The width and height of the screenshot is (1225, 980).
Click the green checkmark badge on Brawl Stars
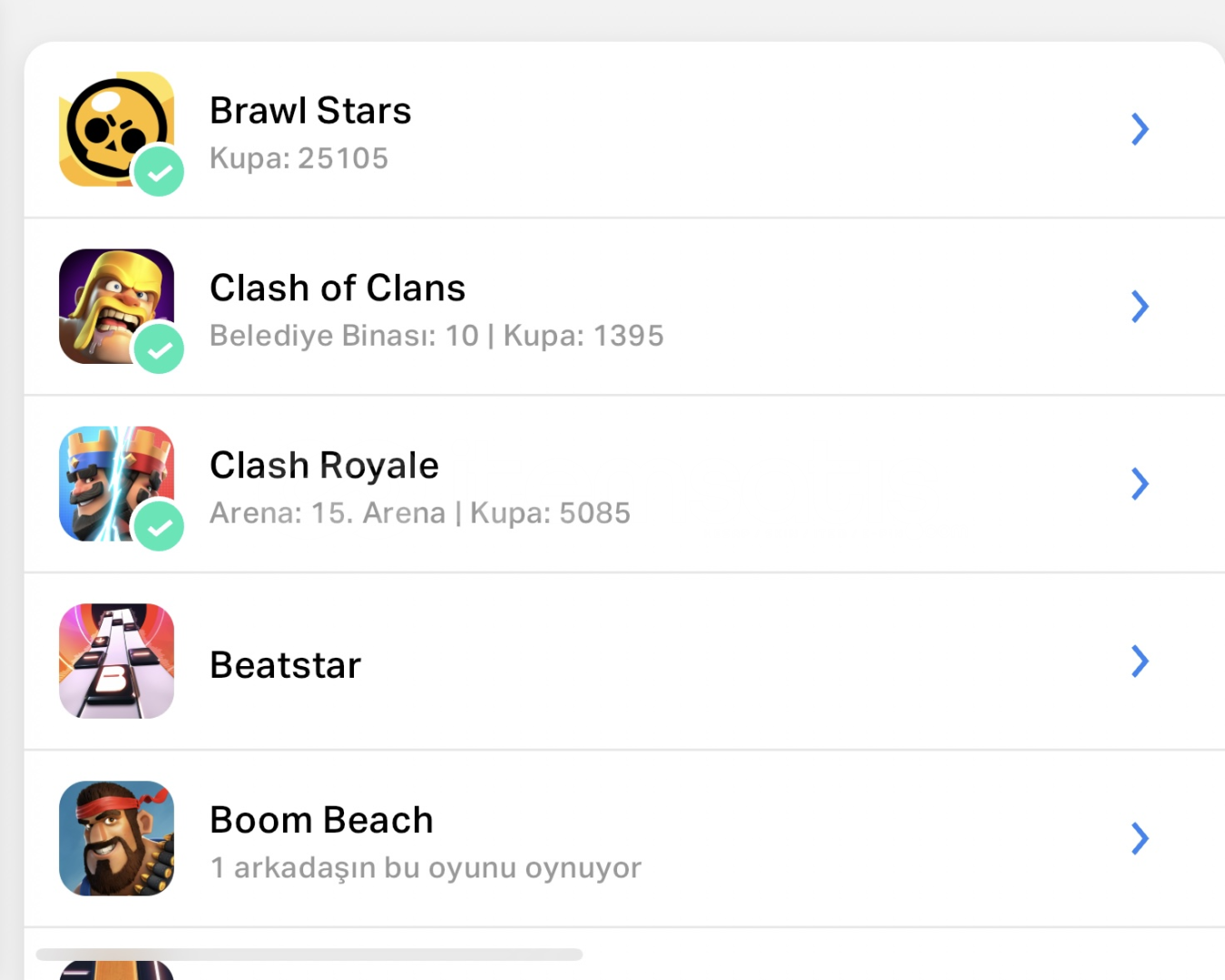coord(160,172)
